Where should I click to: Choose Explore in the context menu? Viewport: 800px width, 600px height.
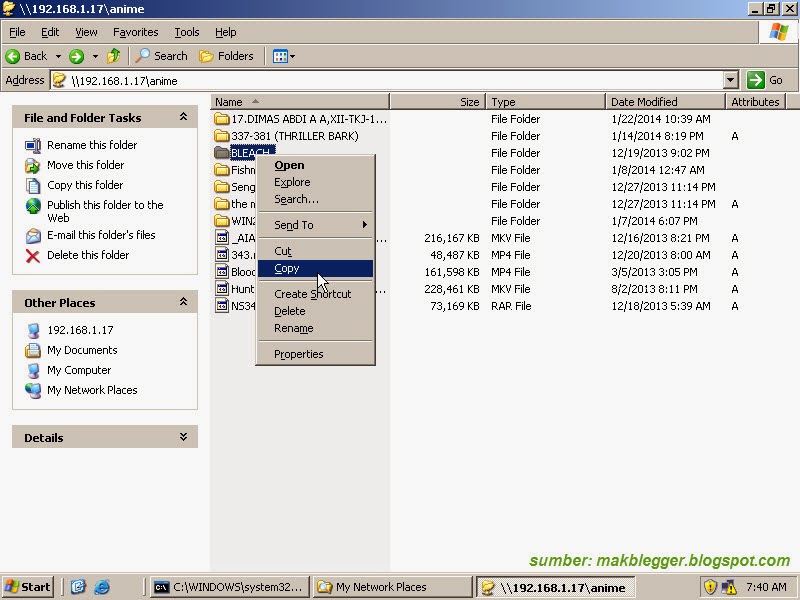[315, 182]
